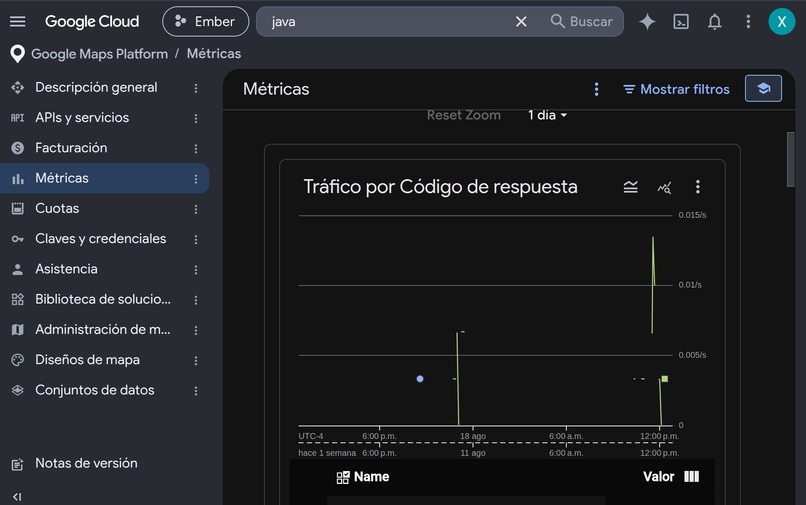The height and width of the screenshot is (505, 806).
Task: Click the Buscar search button
Action: (581, 22)
